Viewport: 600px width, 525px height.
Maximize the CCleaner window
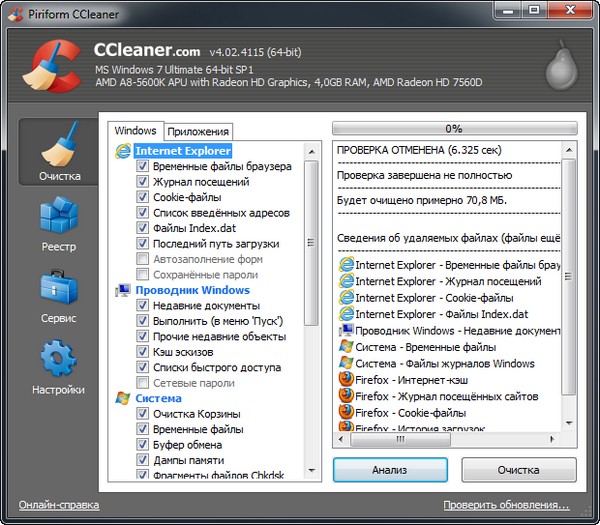pos(534,10)
